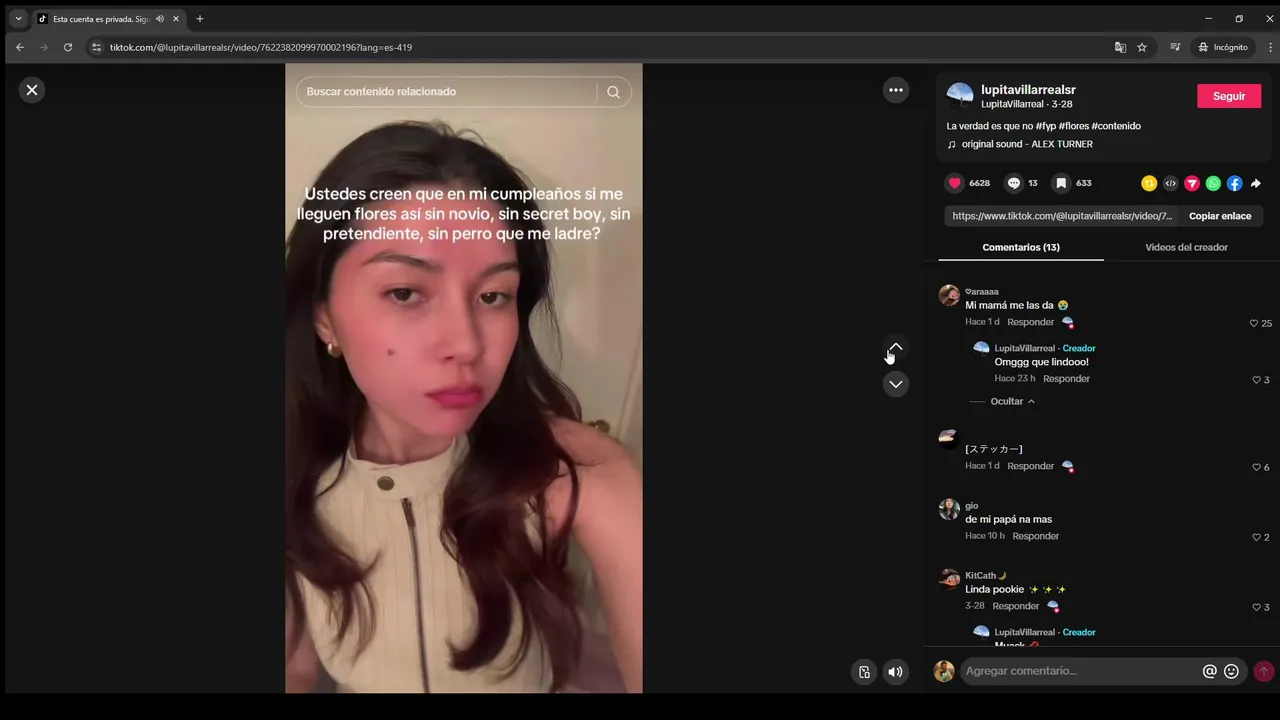Collapse replies with 'Ocultar'
The width and height of the screenshot is (1280, 720).
1012,401
